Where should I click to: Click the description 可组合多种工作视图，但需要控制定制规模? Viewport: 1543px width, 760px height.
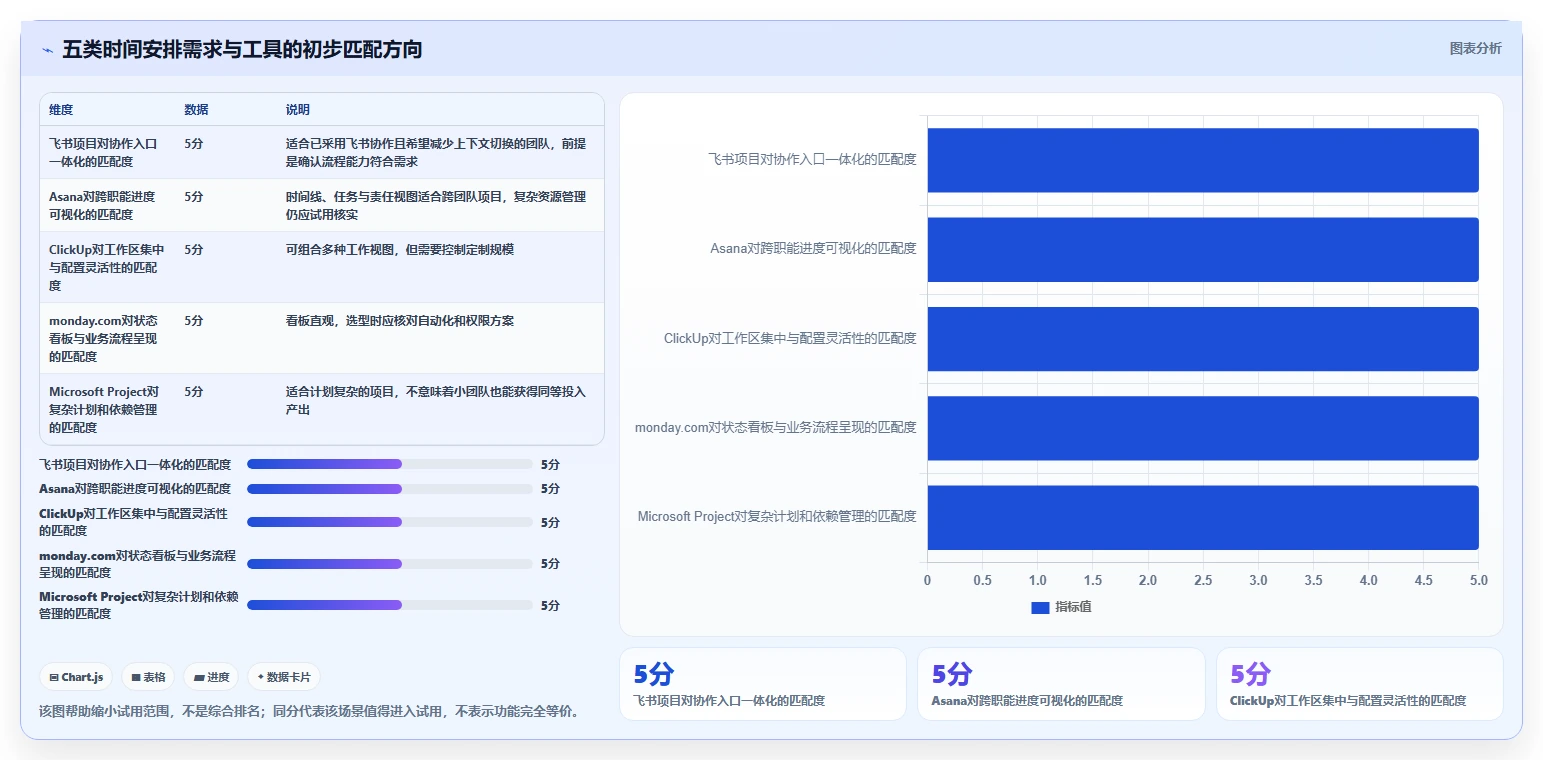400,250
